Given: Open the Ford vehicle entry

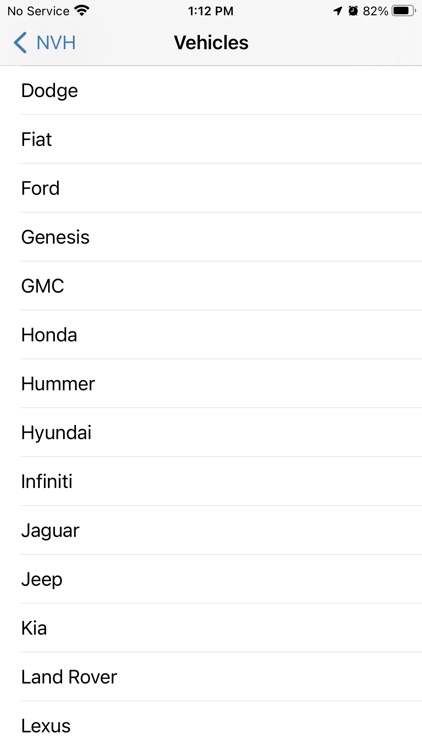Looking at the screenshot, I should pyautogui.click(x=211, y=188).
